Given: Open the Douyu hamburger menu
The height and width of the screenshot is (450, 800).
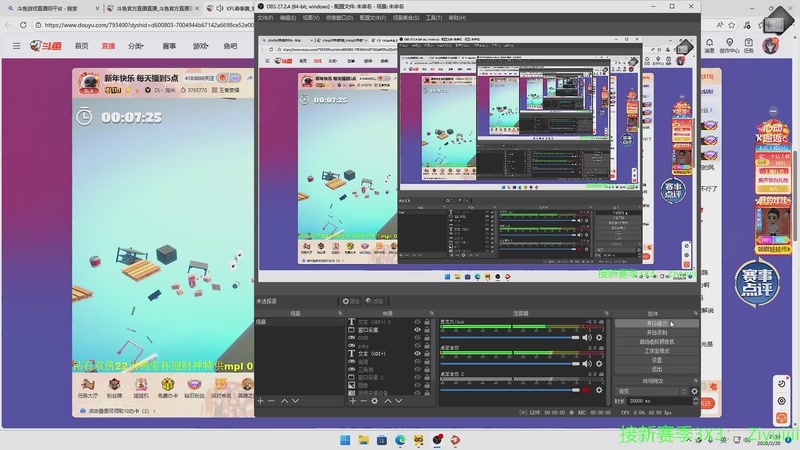Looking at the screenshot, I should pos(16,46).
